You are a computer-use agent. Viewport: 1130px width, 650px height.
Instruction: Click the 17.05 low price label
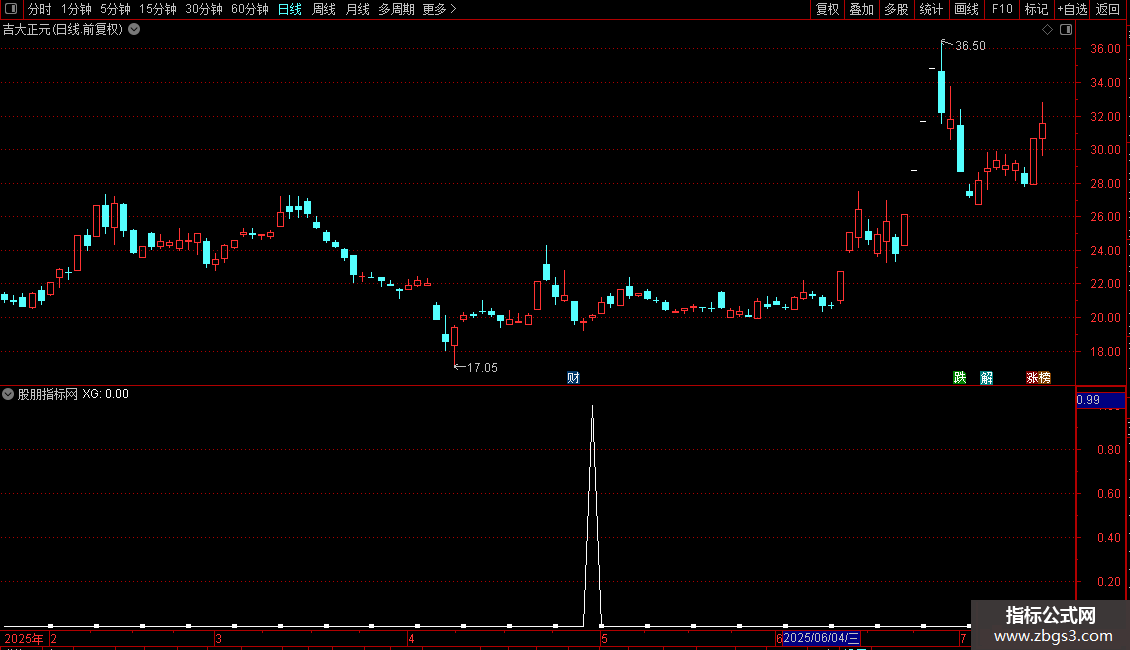point(482,368)
